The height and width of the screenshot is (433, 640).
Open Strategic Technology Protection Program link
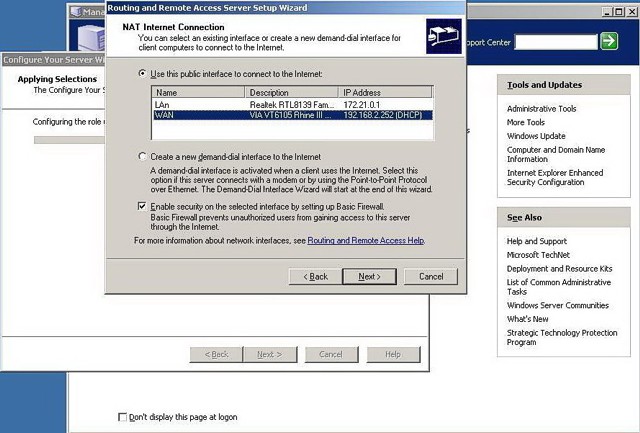point(562,337)
